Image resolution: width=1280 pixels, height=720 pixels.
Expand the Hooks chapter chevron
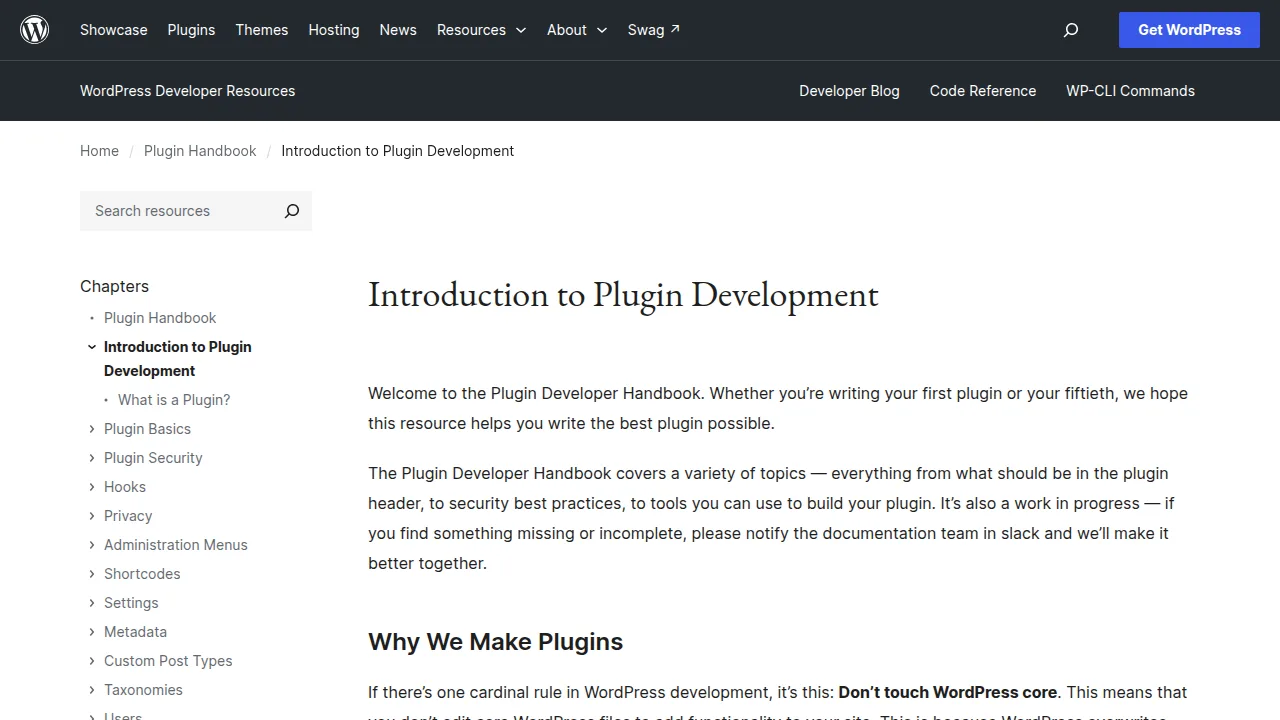click(x=92, y=487)
